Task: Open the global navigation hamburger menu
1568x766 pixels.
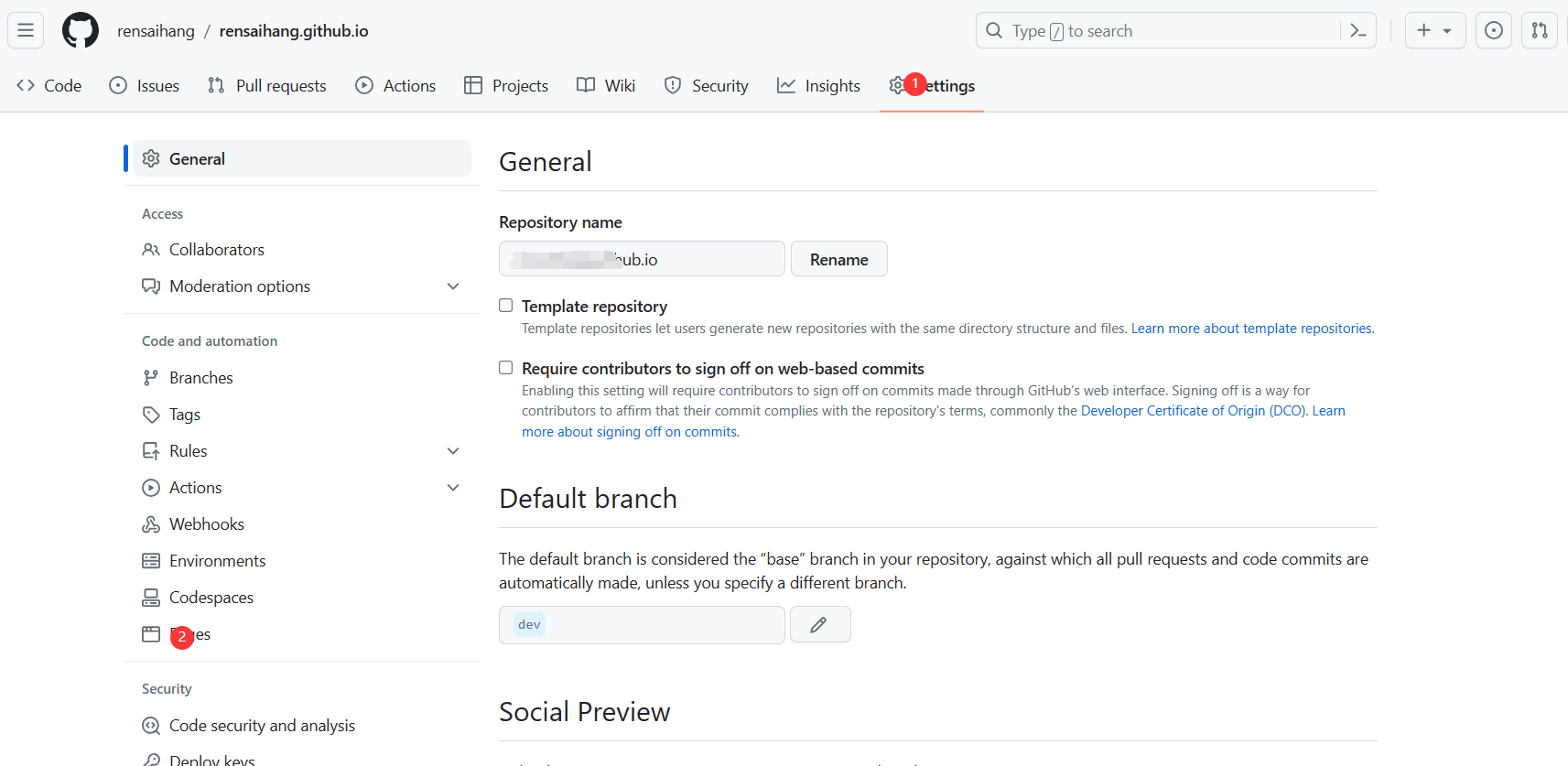Action: click(26, 30)
